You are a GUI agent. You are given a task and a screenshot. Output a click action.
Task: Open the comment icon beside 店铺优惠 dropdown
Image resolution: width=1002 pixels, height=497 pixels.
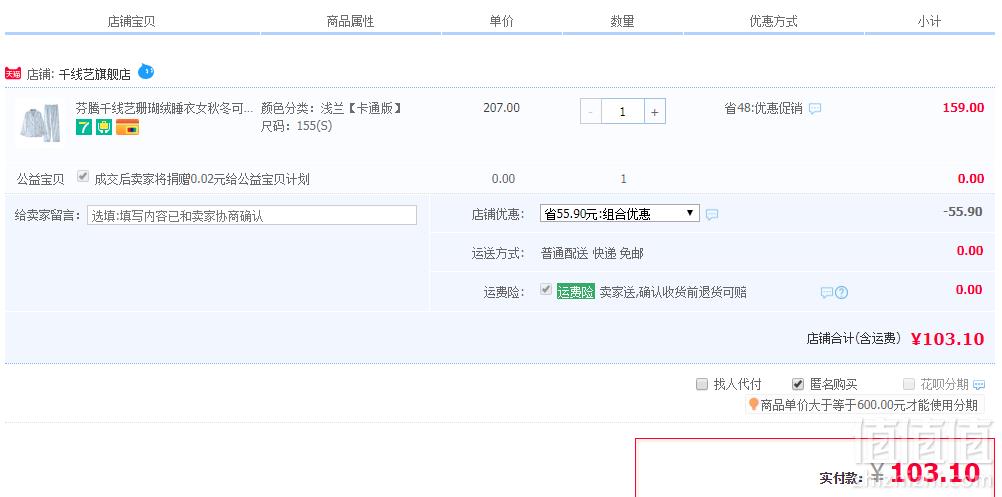712,215
